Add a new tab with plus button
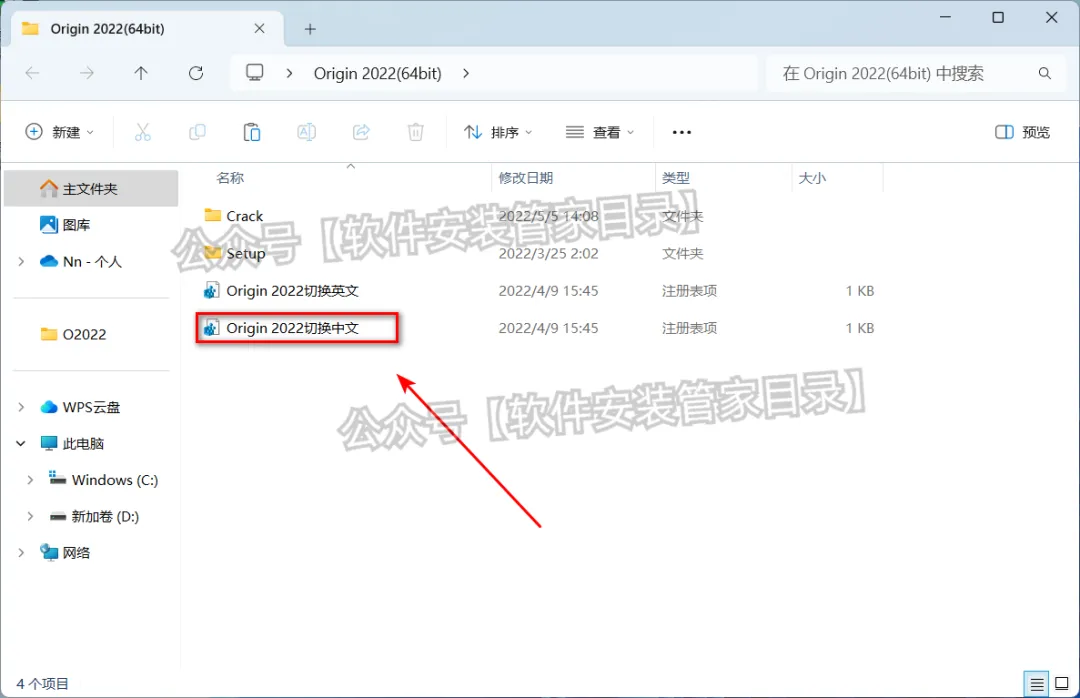1080x698 pixels. 310,29
